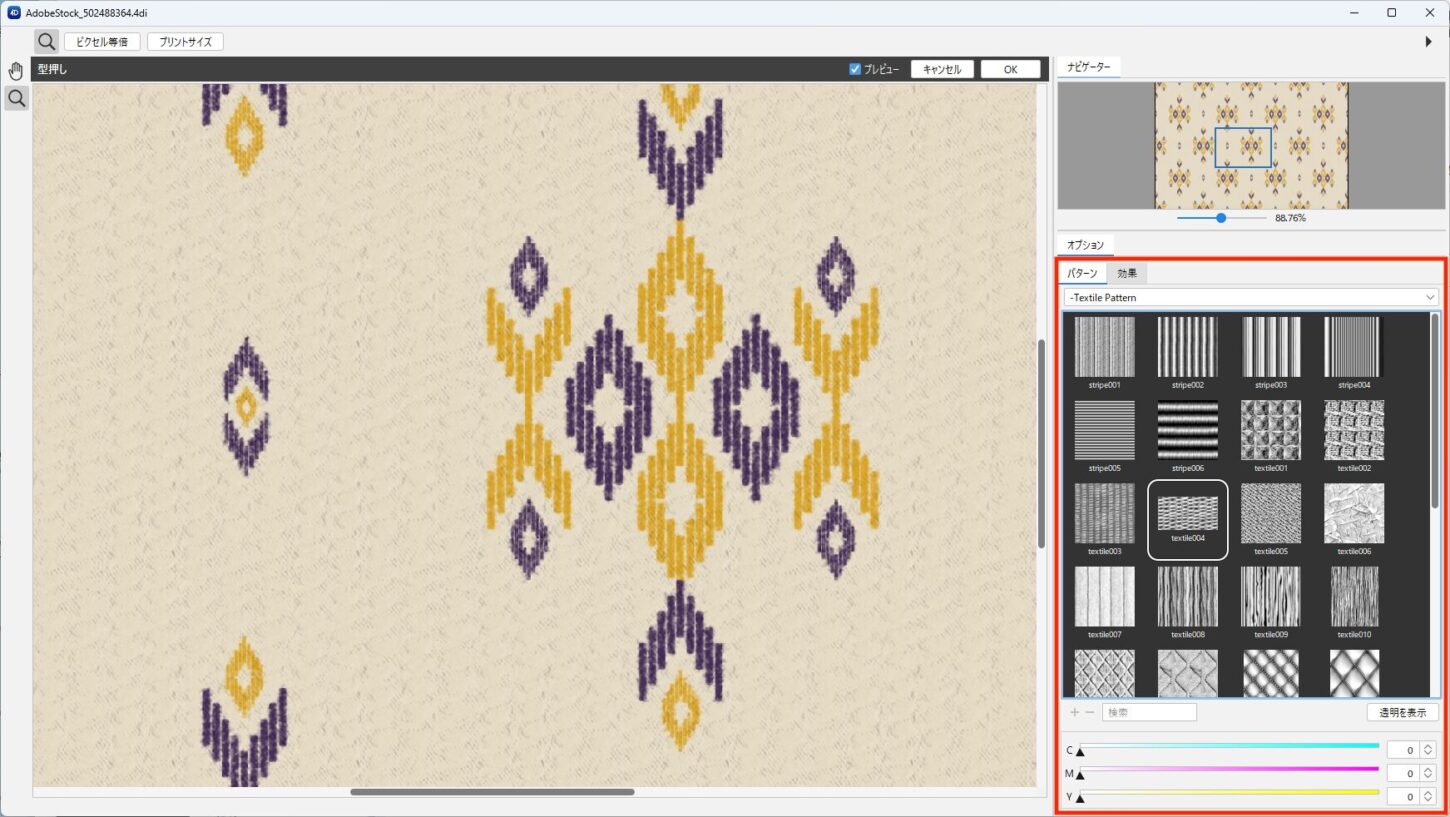Screen dimensions: 1450x817
Task: Click the キャンセル button
Action: point(942,70)
